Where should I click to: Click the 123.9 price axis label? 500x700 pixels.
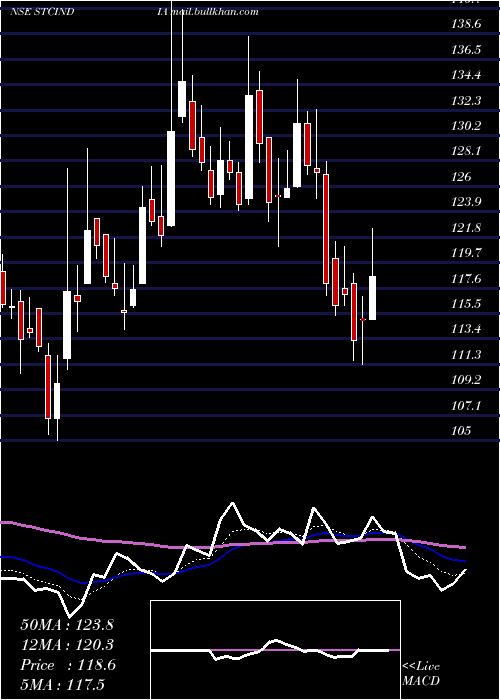click(467, 202)
